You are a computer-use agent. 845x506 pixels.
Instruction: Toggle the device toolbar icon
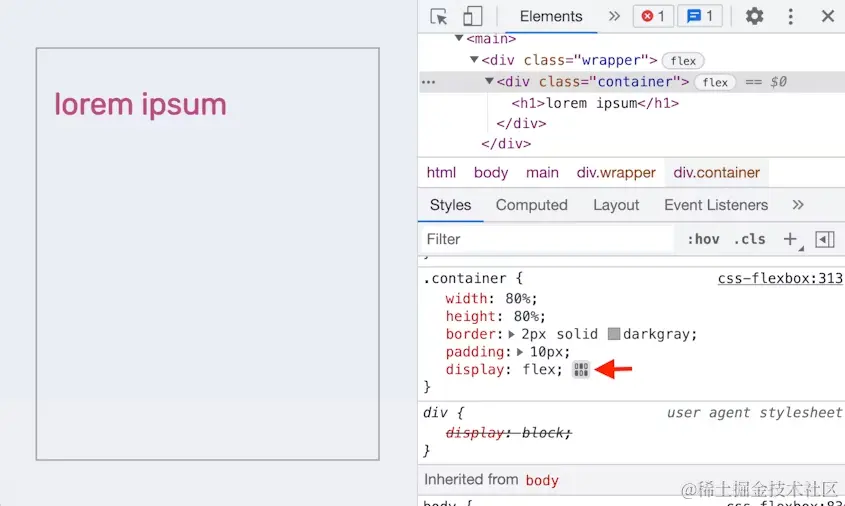click(473, 16)
